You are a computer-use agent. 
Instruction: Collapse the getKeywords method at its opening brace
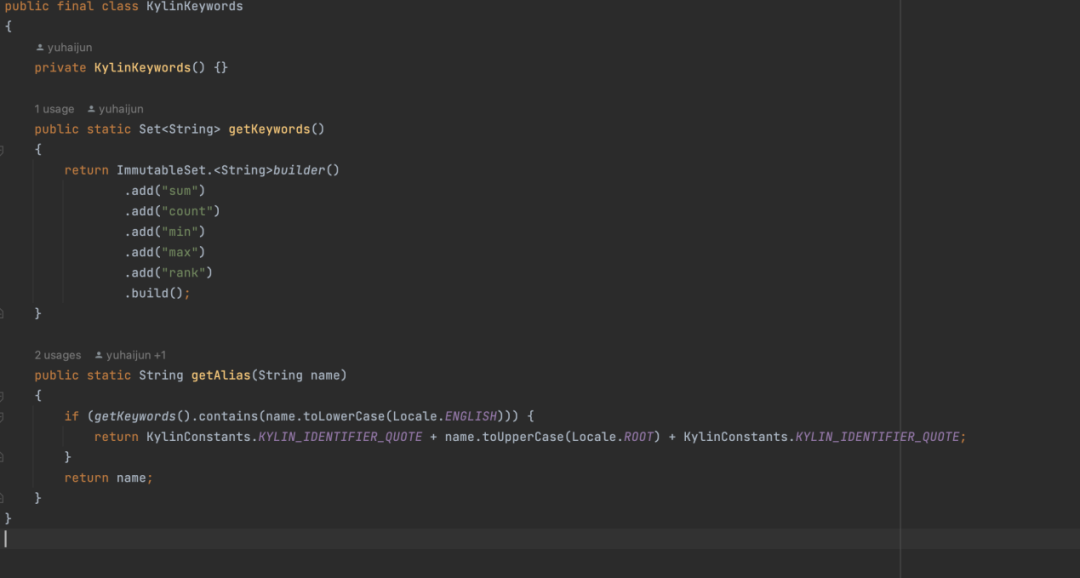pos(3,150)
